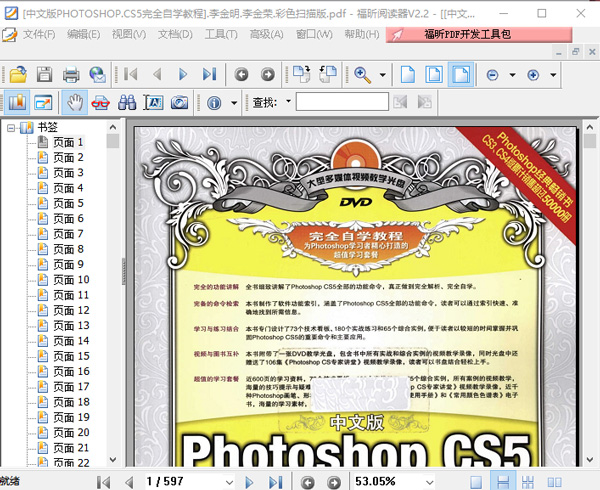Switch to facing pages layout
This screenshot has height=490, width=600.
[x=554, y=482]
